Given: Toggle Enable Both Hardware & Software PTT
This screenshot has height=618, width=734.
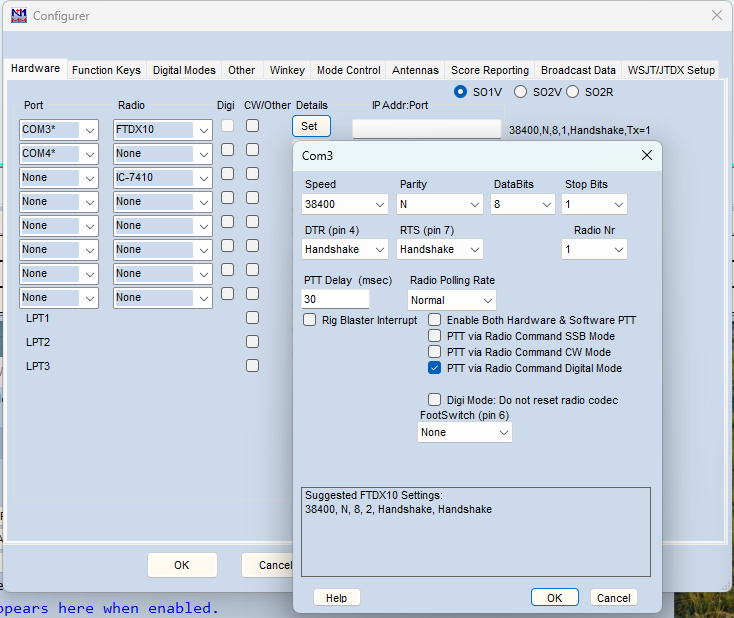Looking at the screenshot, I should pos(435,320).
